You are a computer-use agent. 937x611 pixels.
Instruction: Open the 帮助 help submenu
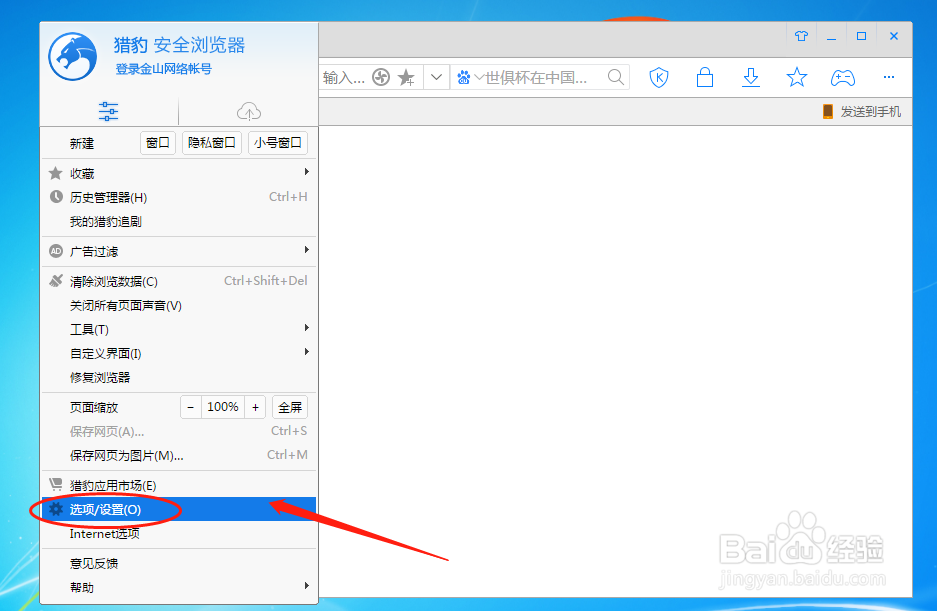click(x=179, y=587)
